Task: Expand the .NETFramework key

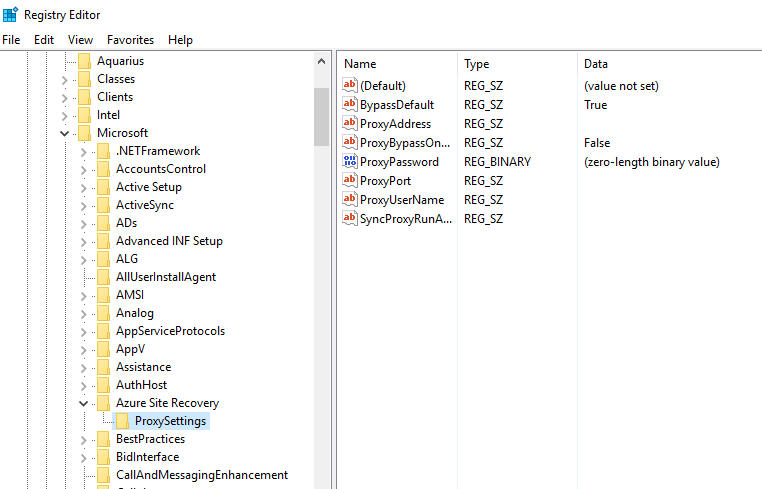Action: click(84, 152)
